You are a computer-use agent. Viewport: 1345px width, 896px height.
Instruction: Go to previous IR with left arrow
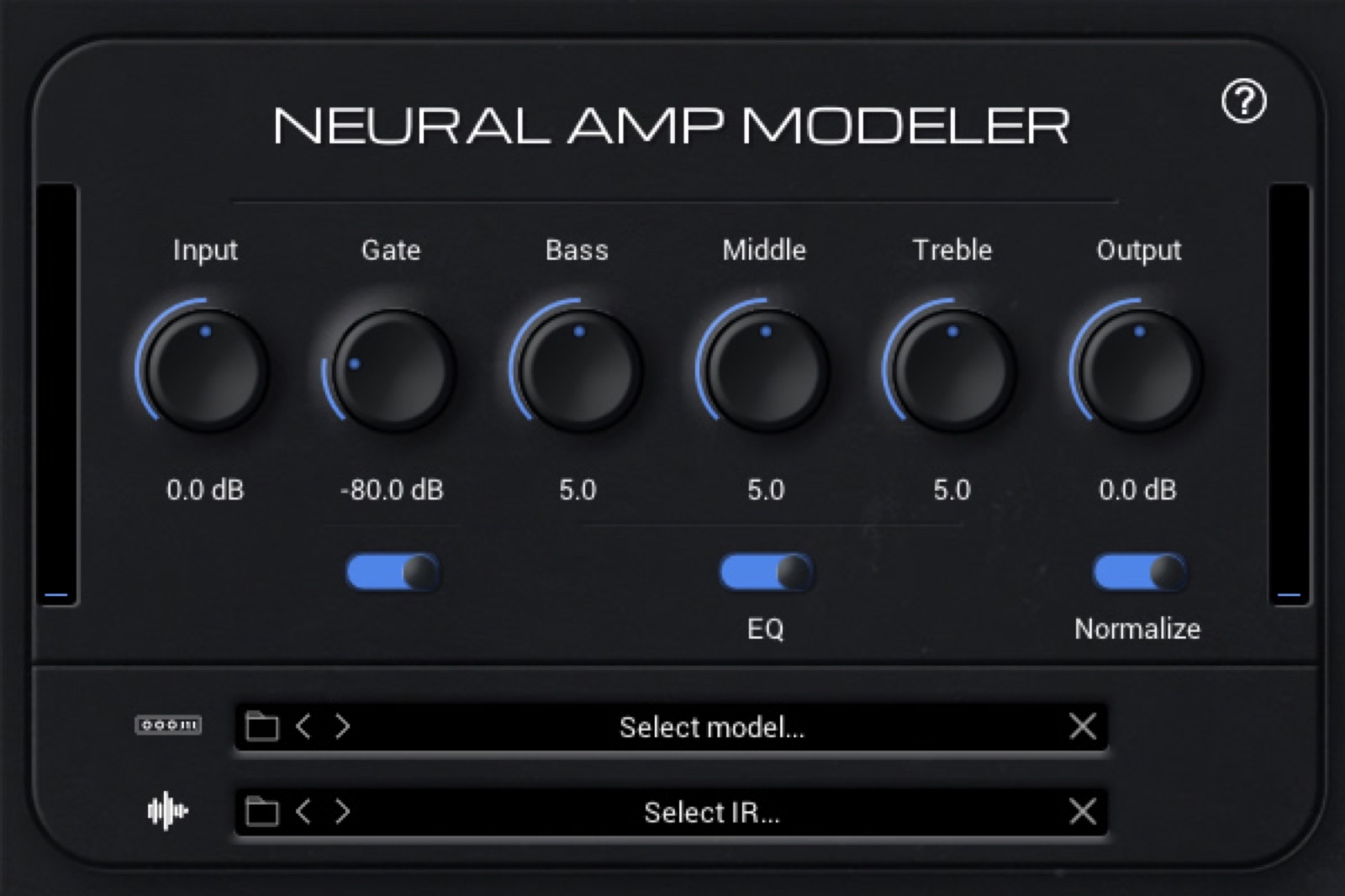(x=304, y=812)
